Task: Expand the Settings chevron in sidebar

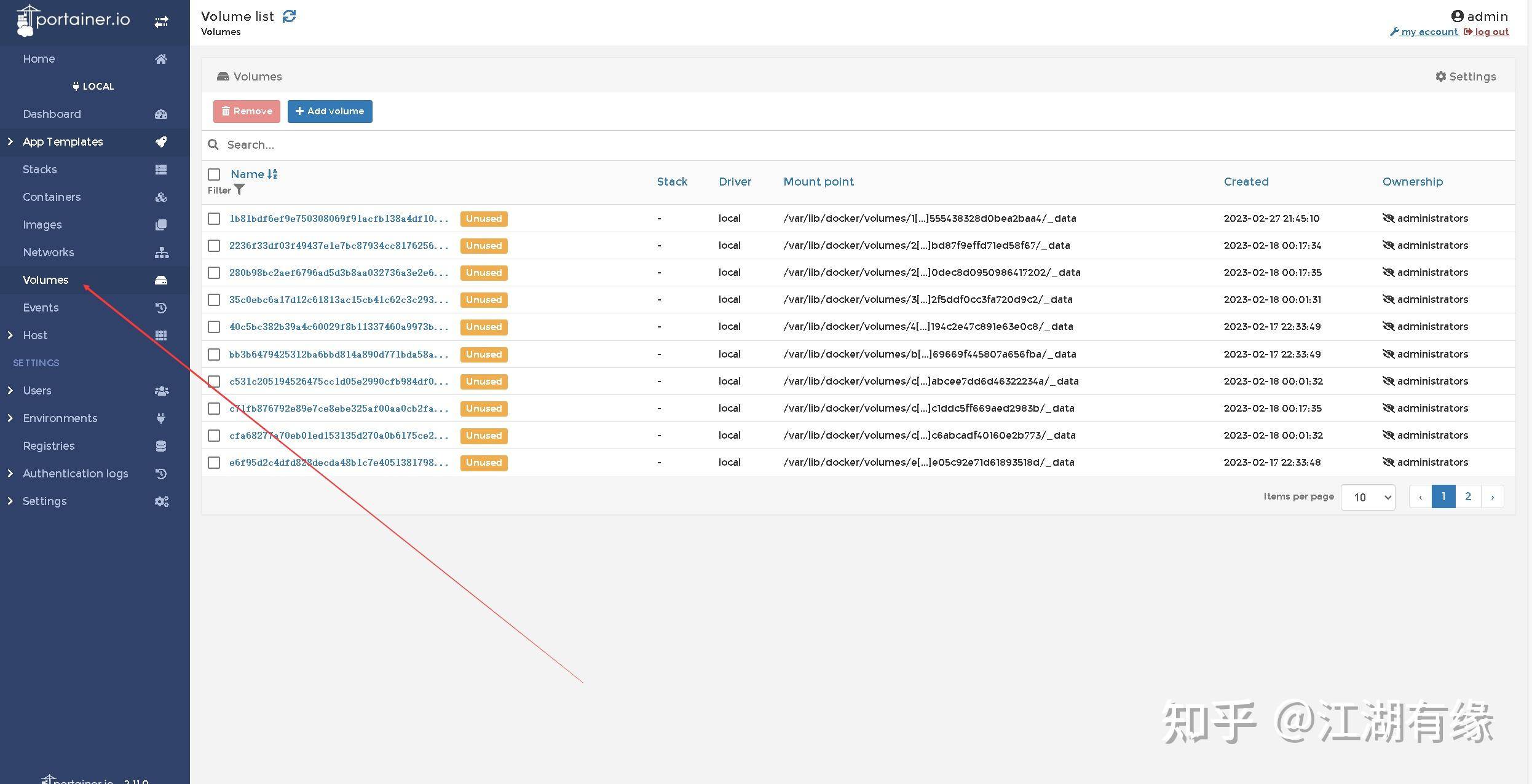Action: 10,501
